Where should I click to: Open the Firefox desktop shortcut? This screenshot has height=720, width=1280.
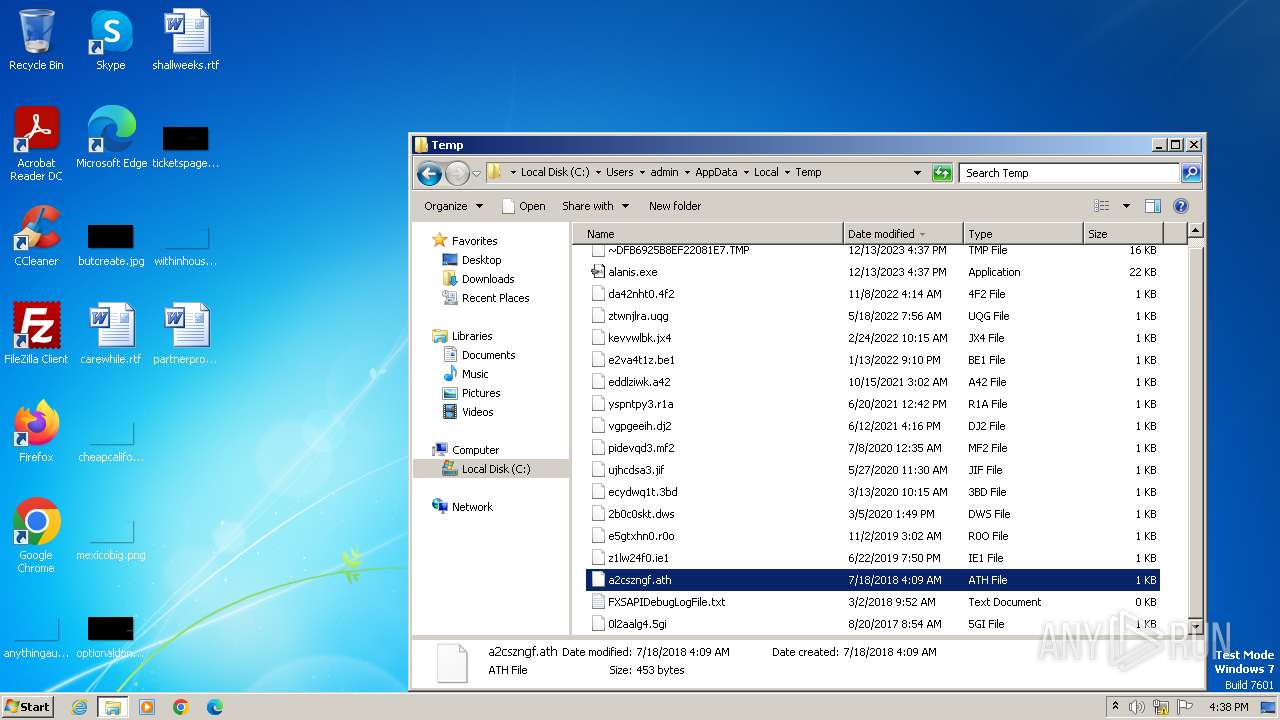pos(36,432)
